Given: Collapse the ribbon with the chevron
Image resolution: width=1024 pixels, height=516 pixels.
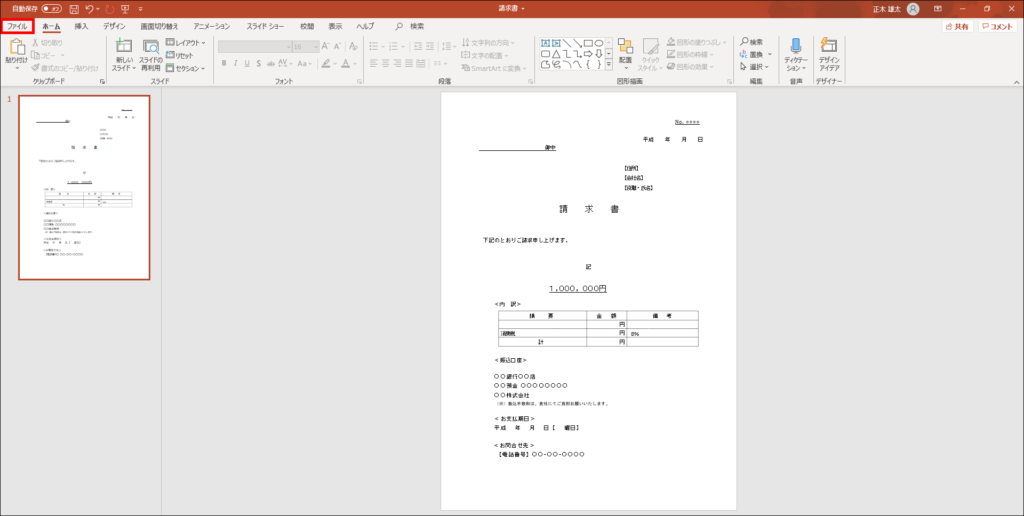Looking at the screenshot, I should pos(1016,82).
